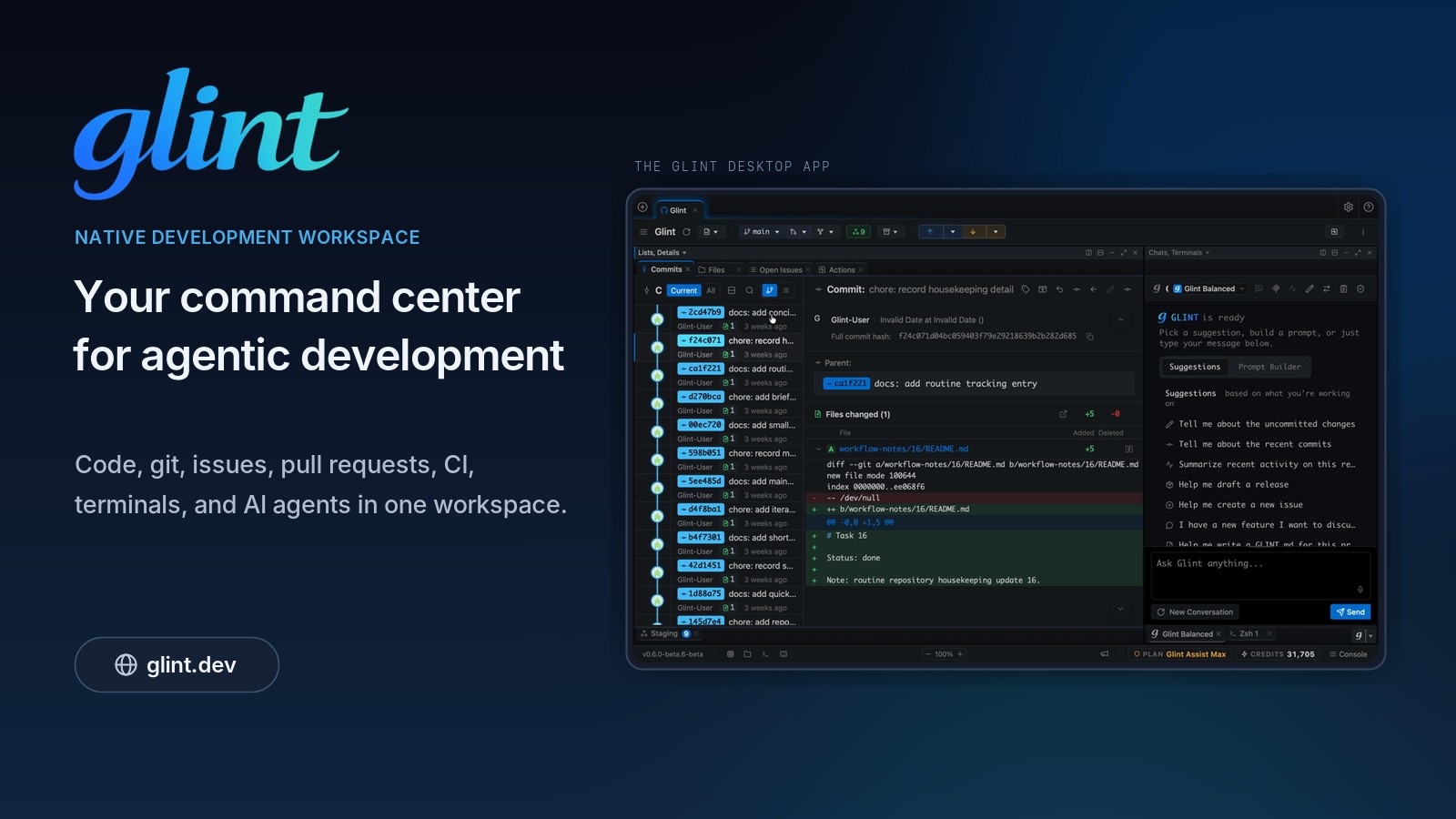Click the revert undo icon in commit header
The width and height of the screenshot is (1456, 819).
pos(1059,289)
